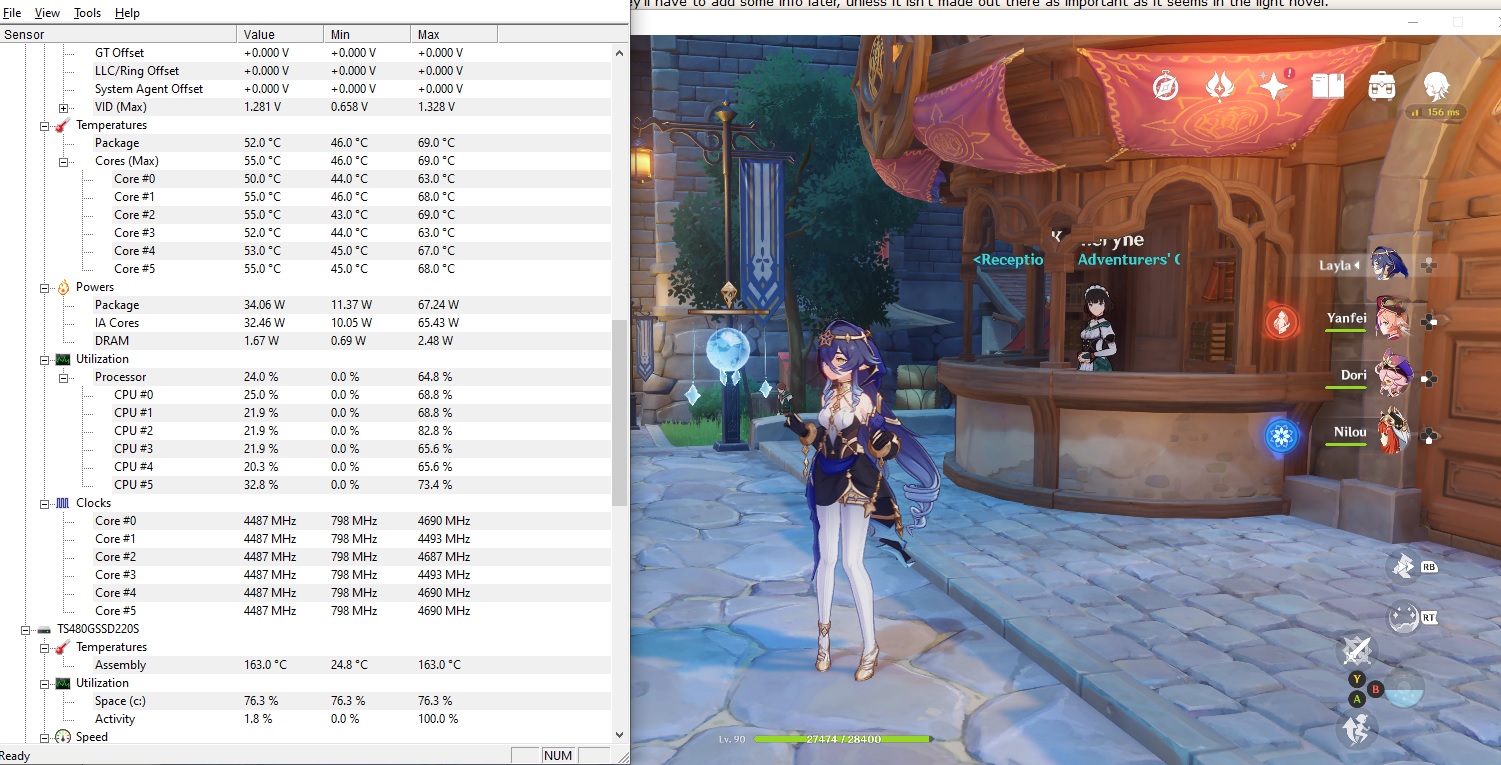
Task: Collapse the Processor node
Action: tap(64, 377)
